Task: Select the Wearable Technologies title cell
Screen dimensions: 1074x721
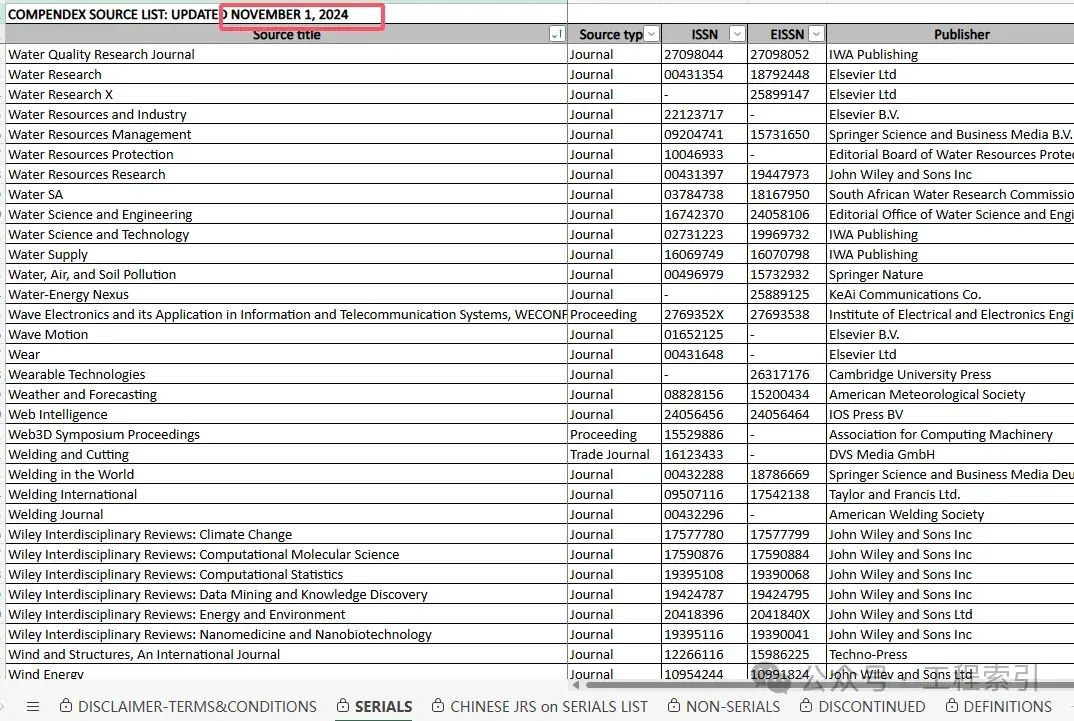Action: pos(286,375)
